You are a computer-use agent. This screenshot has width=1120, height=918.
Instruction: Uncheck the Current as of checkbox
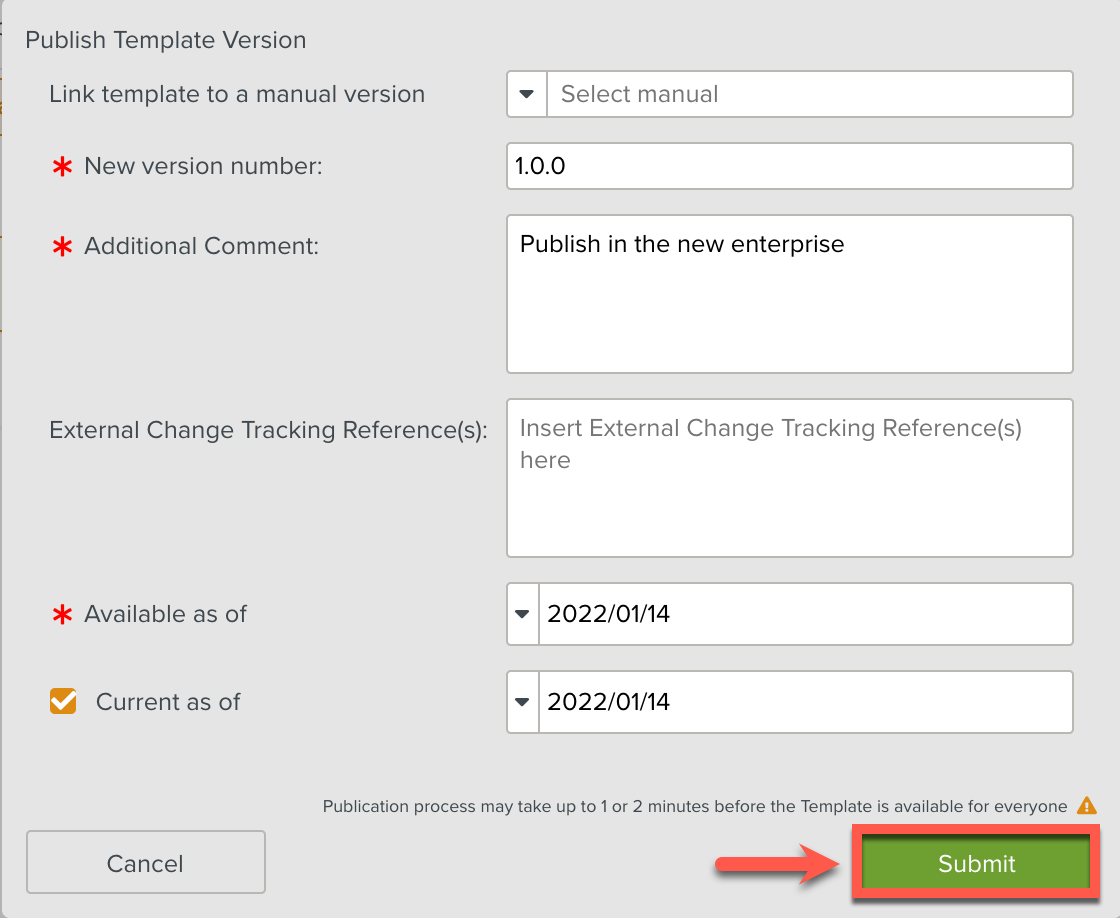point(63,701)
